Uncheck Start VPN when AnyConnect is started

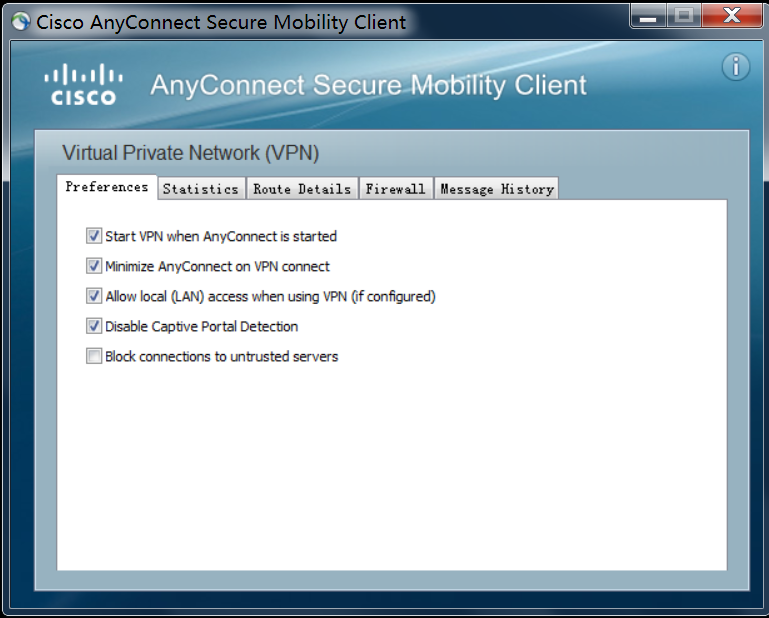tap(94, 236)
